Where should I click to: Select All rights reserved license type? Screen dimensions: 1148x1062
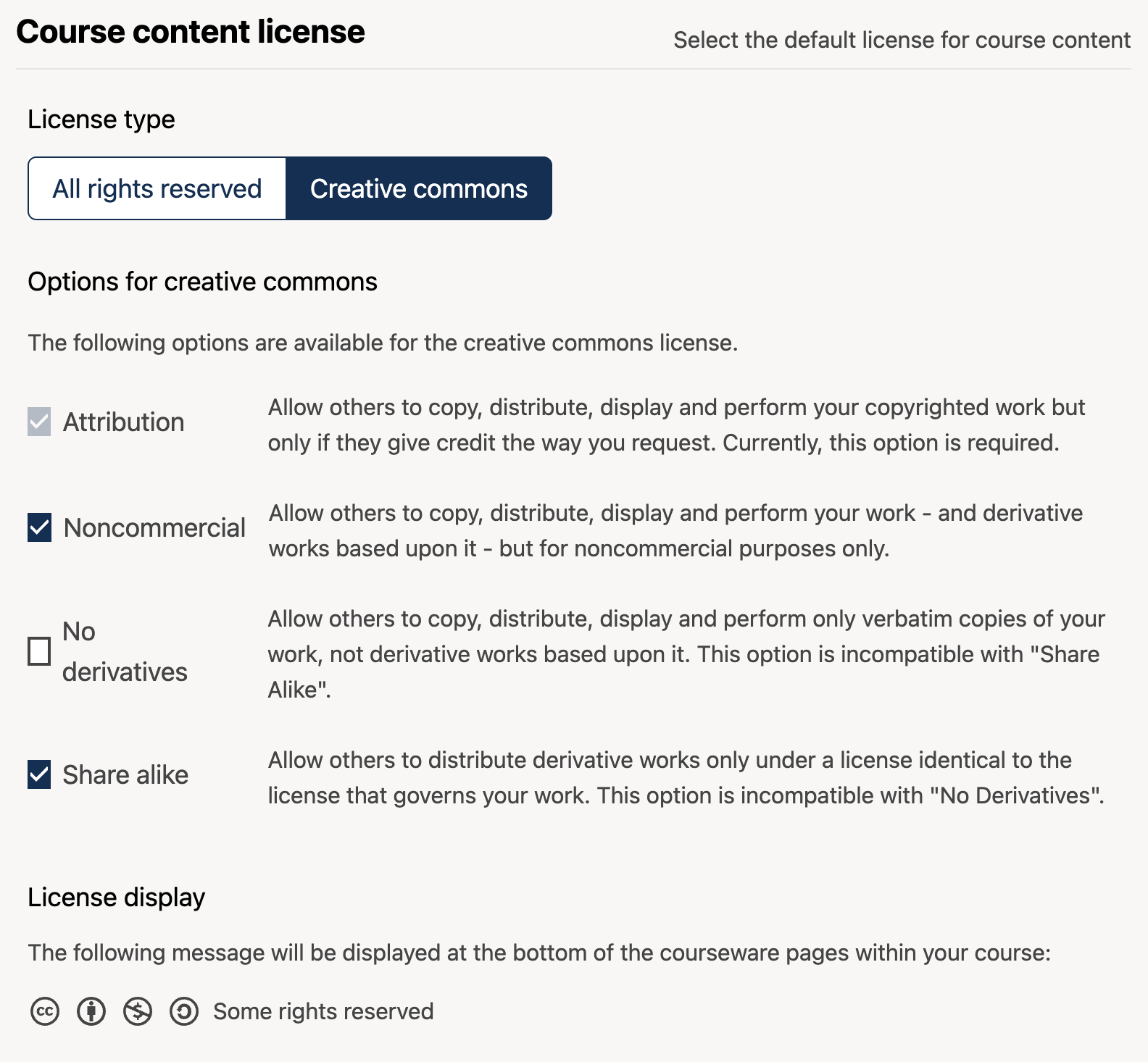click(x=157, y=189)
